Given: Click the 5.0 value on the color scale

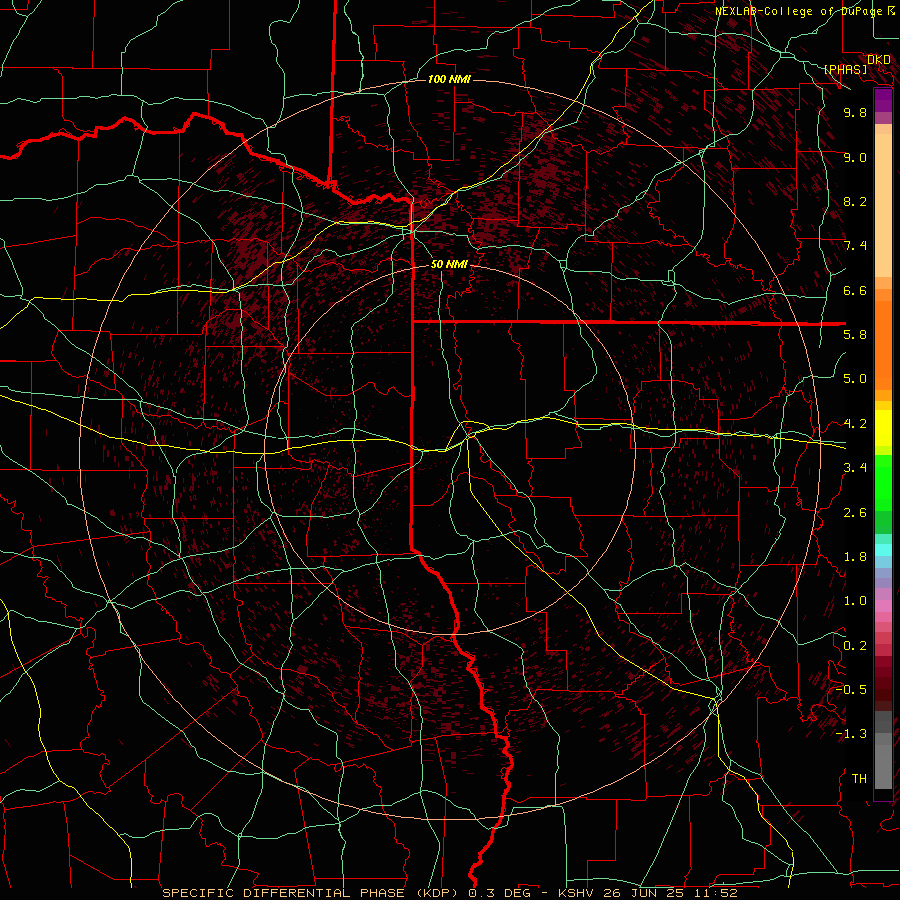Looking at the screenshot, I should point(855,379).
